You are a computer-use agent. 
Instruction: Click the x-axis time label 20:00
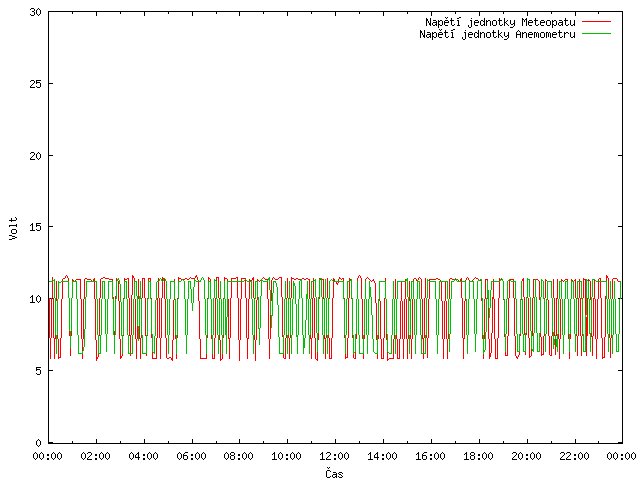pyautogui.click(x=526, y=456)
